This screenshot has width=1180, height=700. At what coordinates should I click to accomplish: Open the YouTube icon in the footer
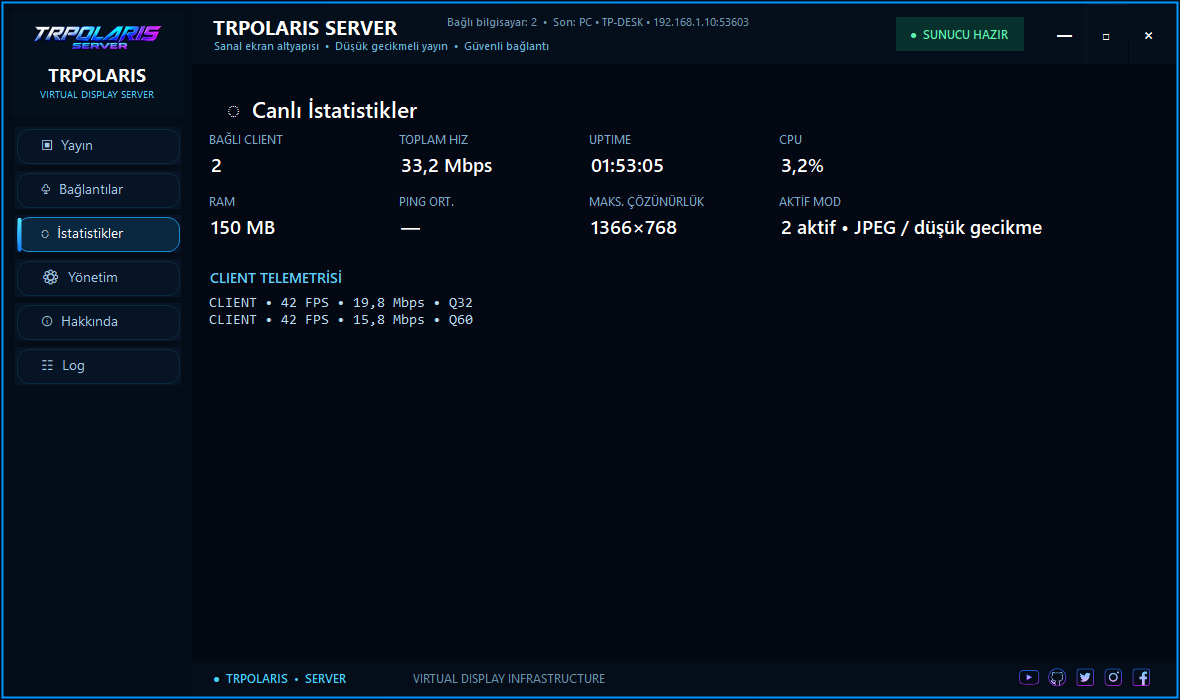(x=1029, y=677)
